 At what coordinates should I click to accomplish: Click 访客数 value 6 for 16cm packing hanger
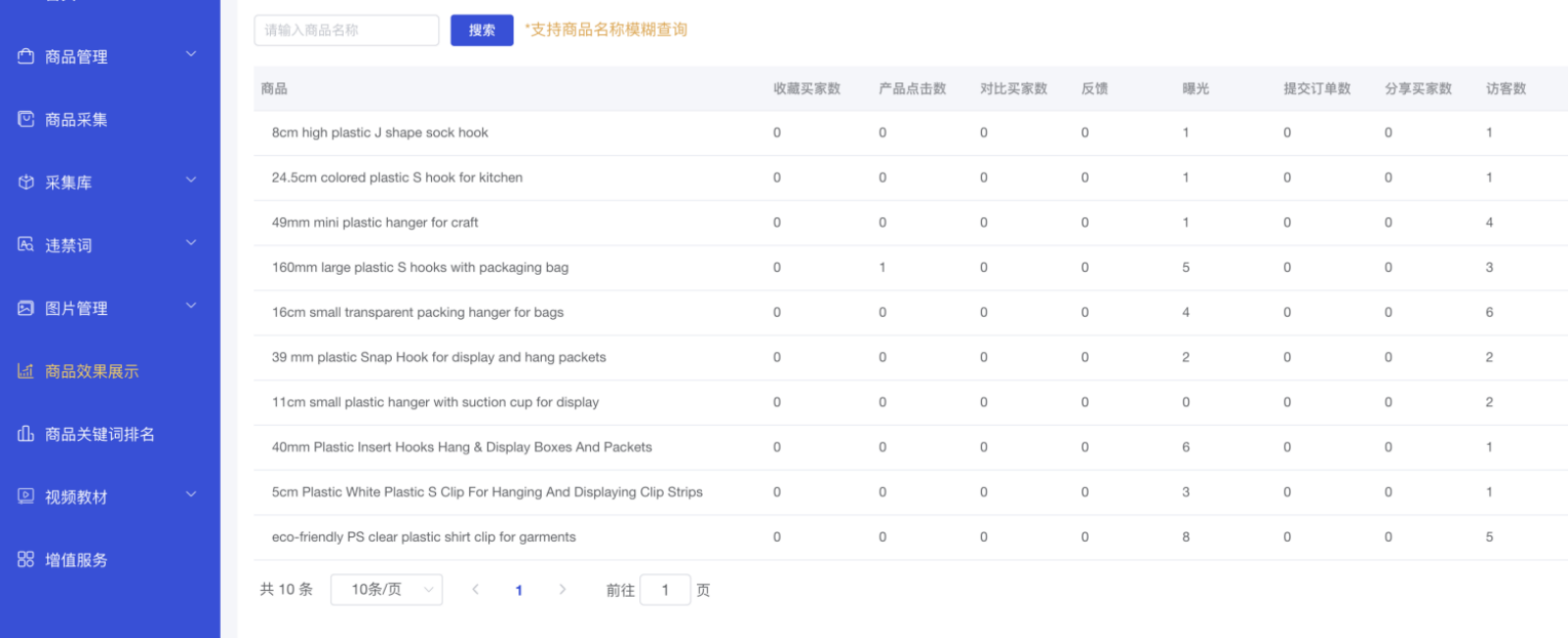tap(1489, 312)
